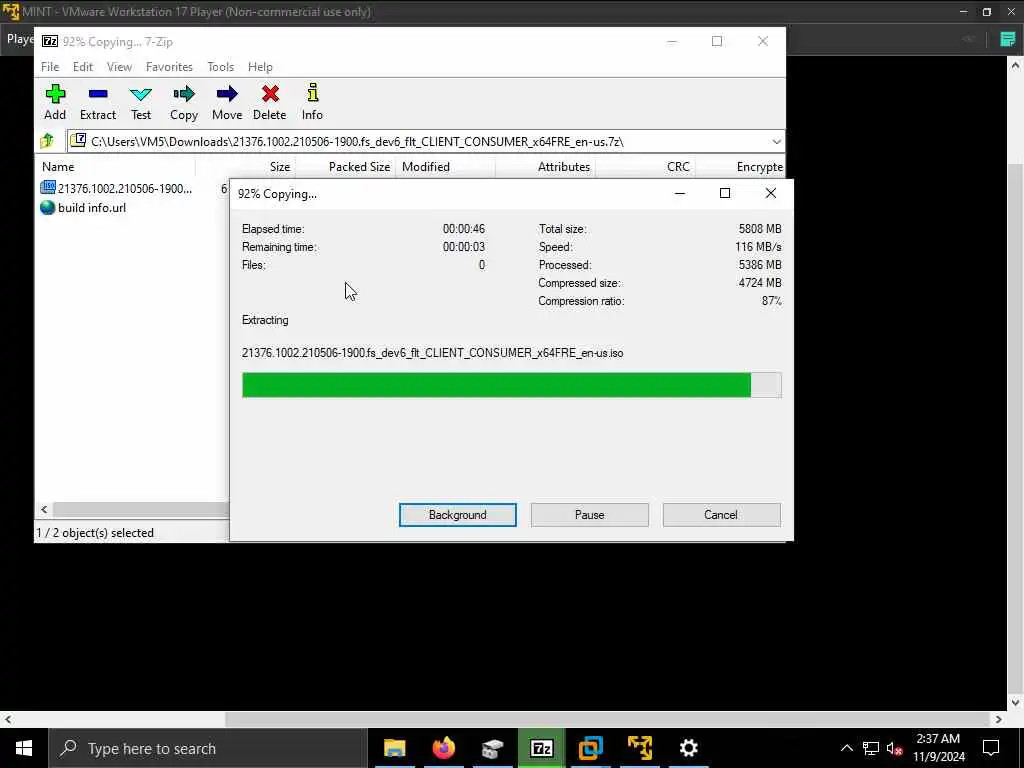Open the VirtualBox-style blue taskbar icon
The image size is (1024, 768).
click(590, 748)
